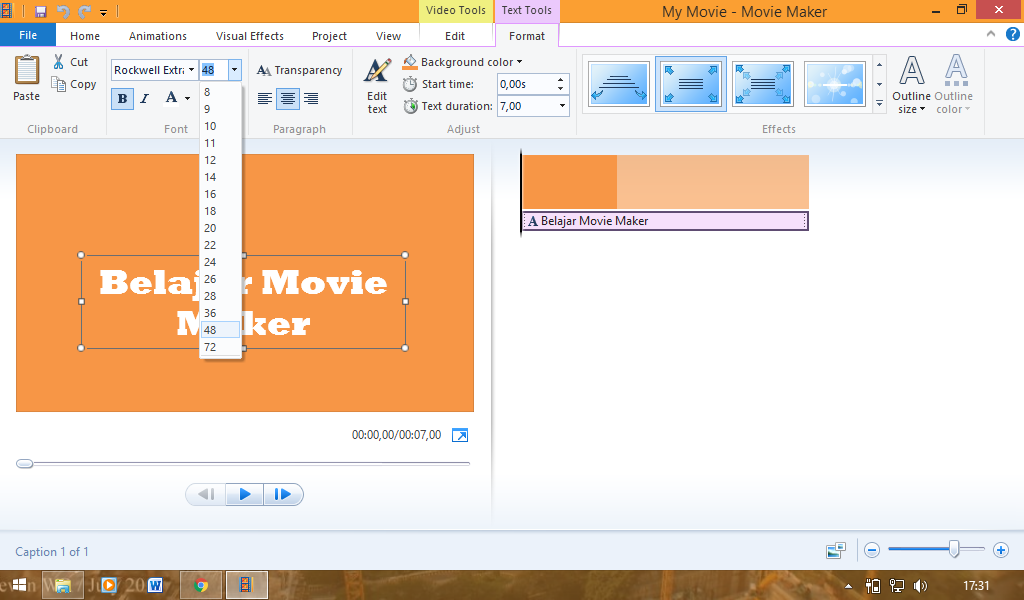Open Background color menu
Image resolution: width=1024 pixels, height=600 pixels.
coord(463,62)
